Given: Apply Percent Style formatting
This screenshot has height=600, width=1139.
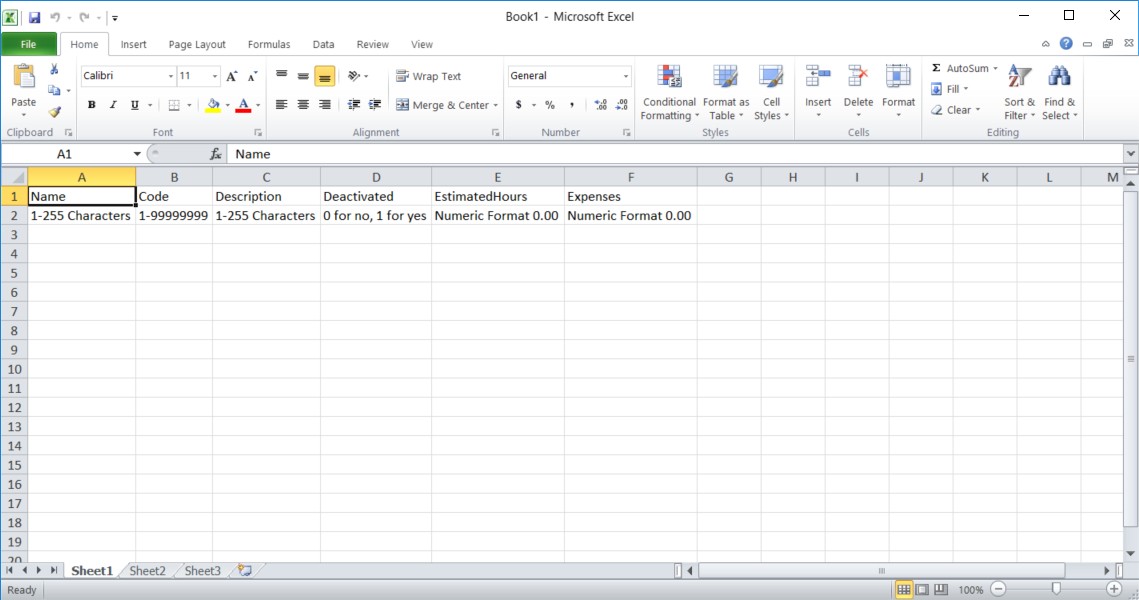Looking at the screenshot, I should click(550, 105).
